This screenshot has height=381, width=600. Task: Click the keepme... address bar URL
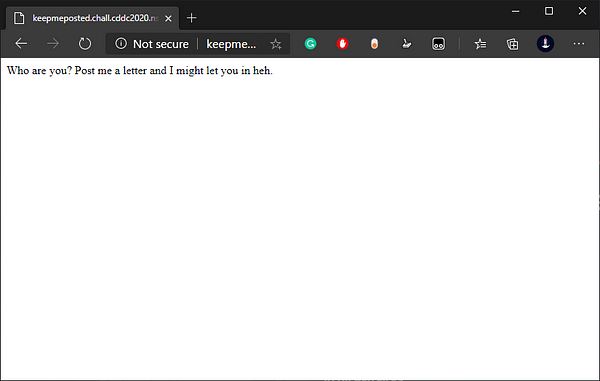[x=231, y=44]
